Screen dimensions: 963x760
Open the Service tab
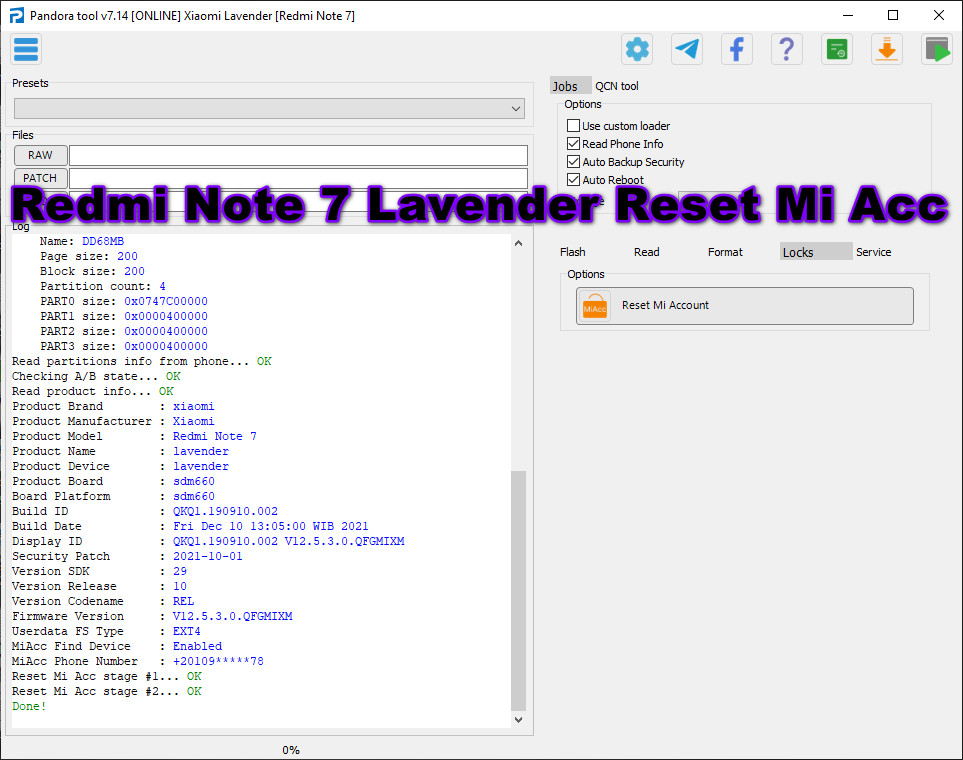tap(873, 252)
